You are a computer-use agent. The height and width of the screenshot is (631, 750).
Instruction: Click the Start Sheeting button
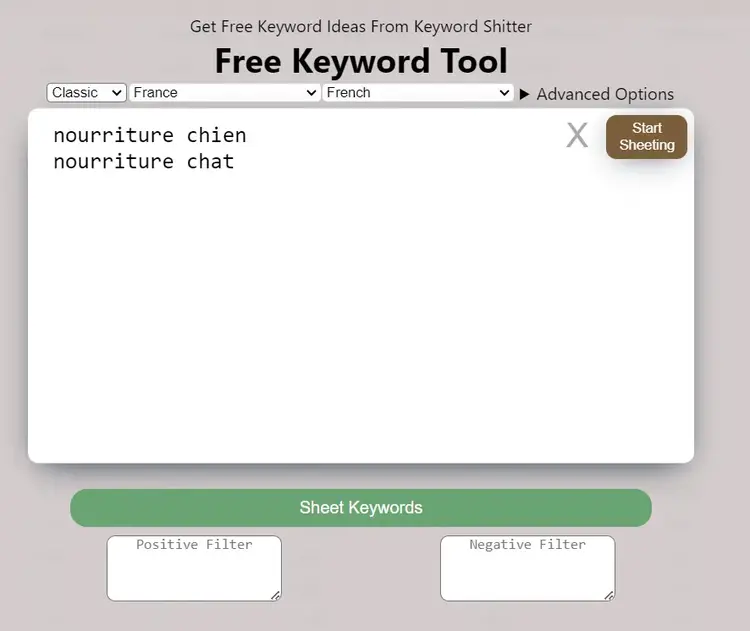(646, 137)
